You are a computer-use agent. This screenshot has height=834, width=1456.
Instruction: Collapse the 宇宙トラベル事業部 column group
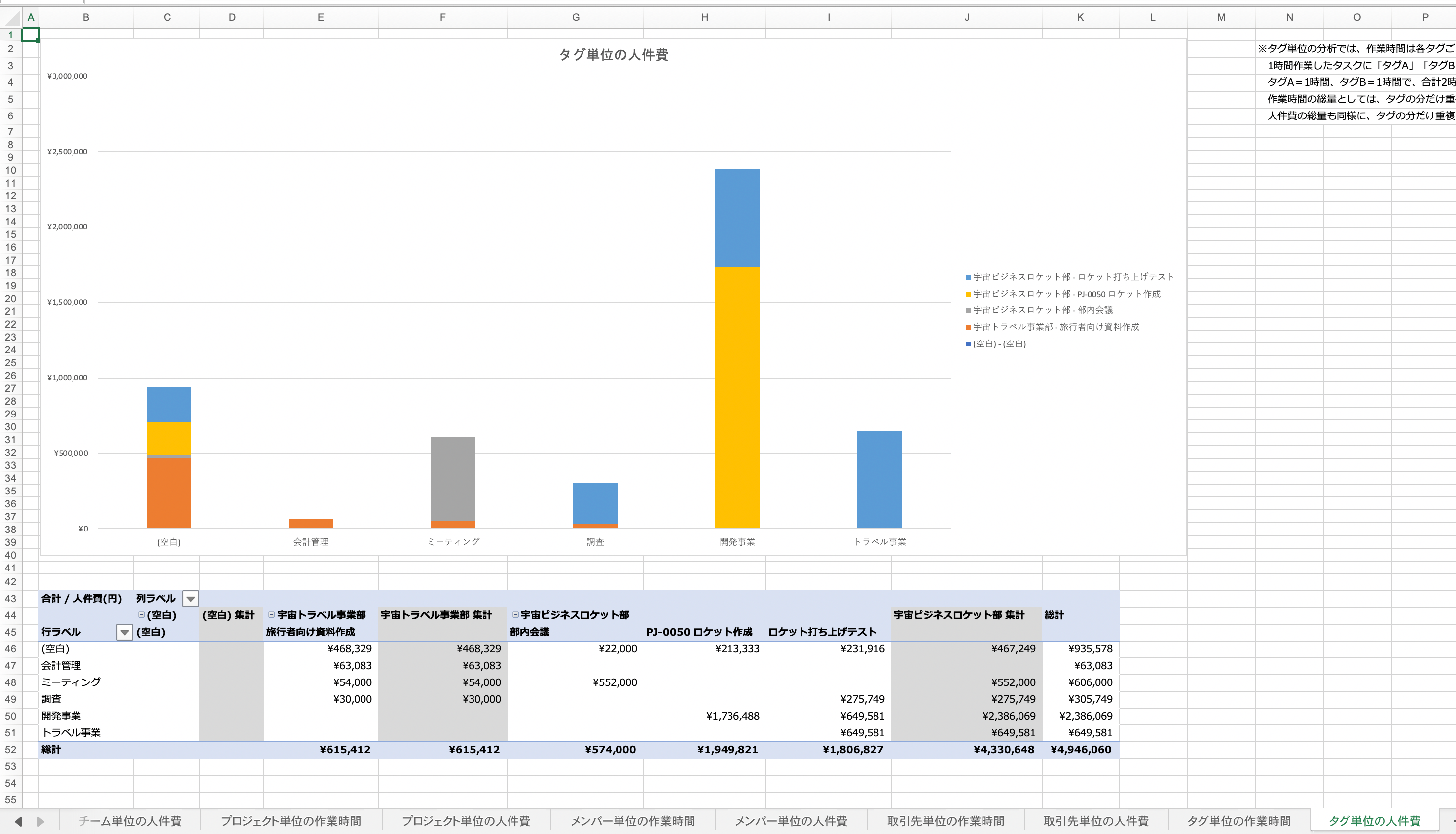pos(272,614)
